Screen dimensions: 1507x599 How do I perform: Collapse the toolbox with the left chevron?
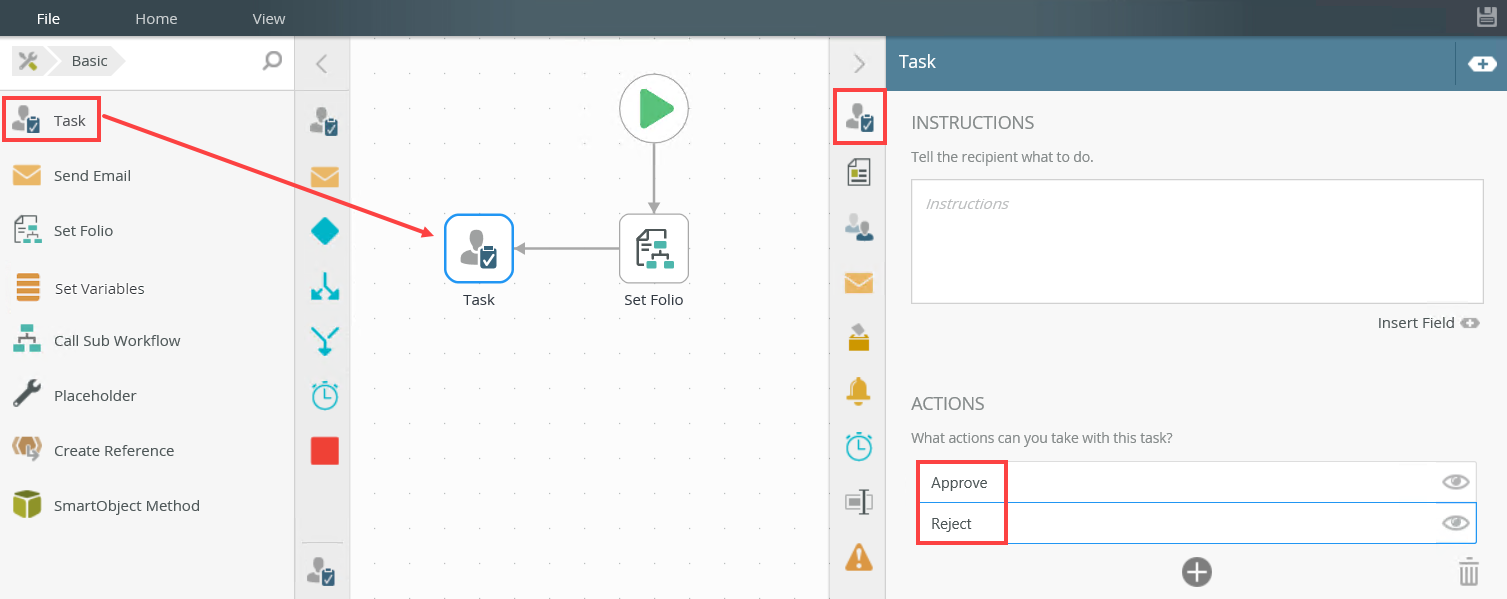coord(321,64)
